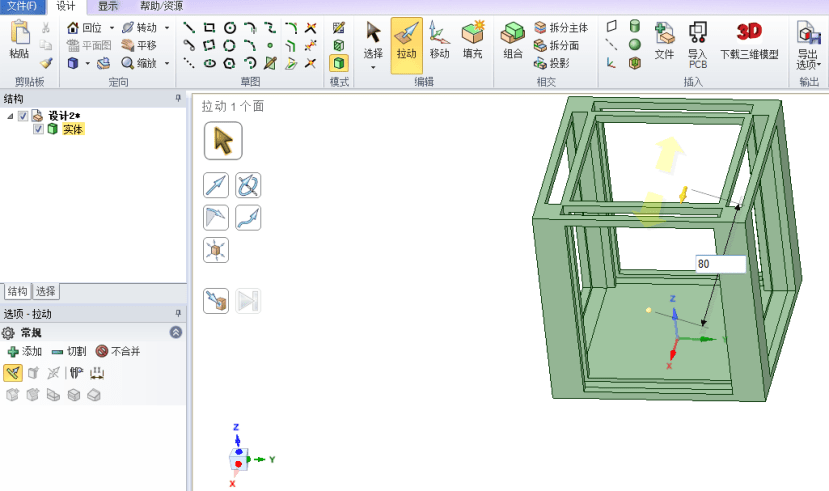Toggle 3D mode button in 模式 group
The width and height of the screenshot is (829, 491).
339,63
